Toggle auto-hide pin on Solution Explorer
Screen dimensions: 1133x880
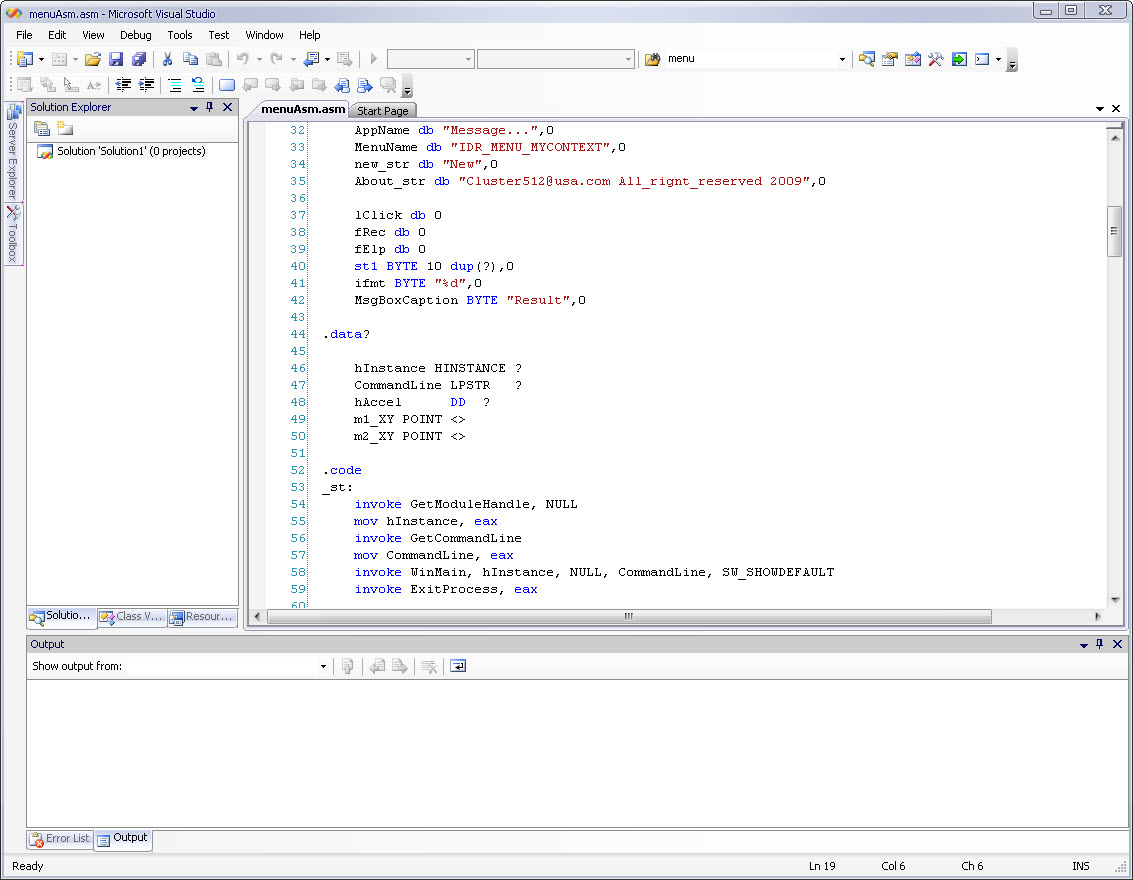[x=210, y=107]
